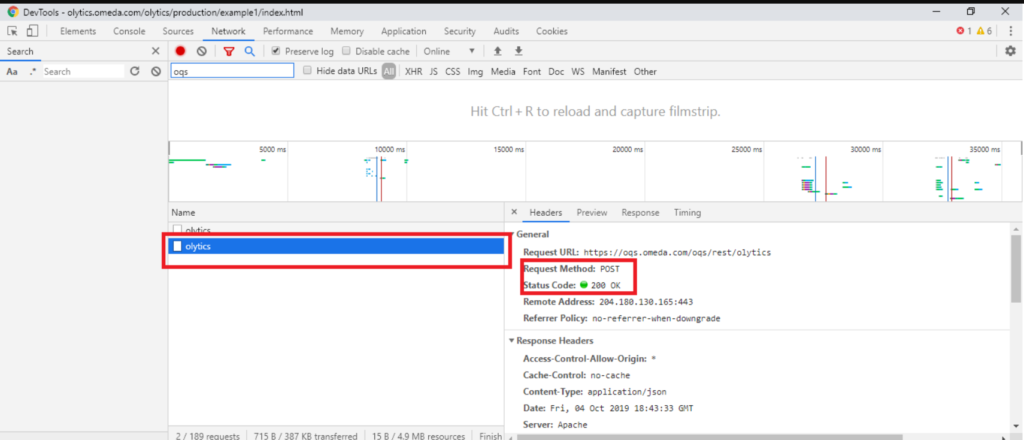Open network settings gear icon
This screenshot has width=1024, height=440.
coord(1010,51)
